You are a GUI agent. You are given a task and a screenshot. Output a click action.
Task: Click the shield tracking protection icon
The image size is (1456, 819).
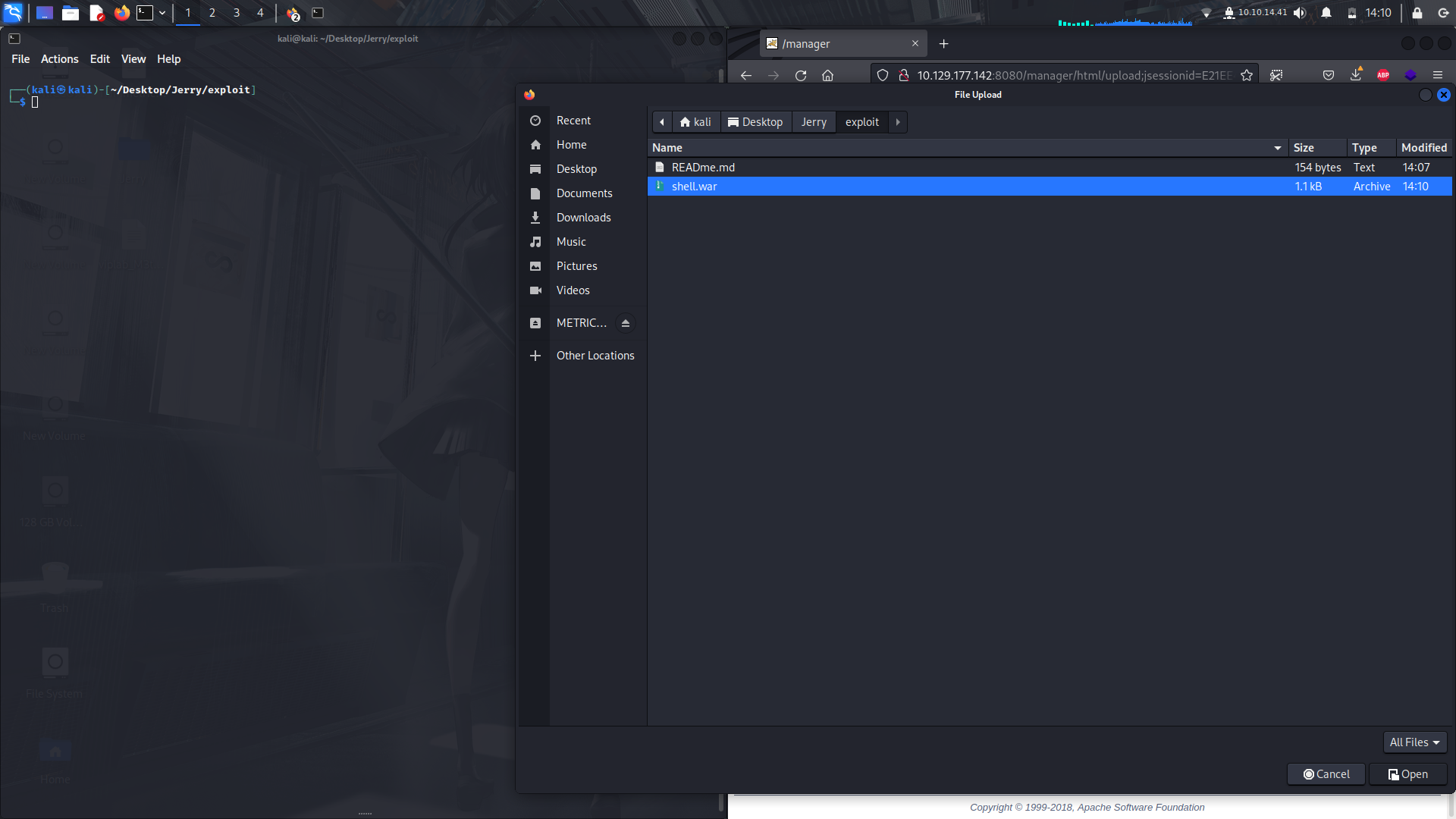click(x=882, y=75)
